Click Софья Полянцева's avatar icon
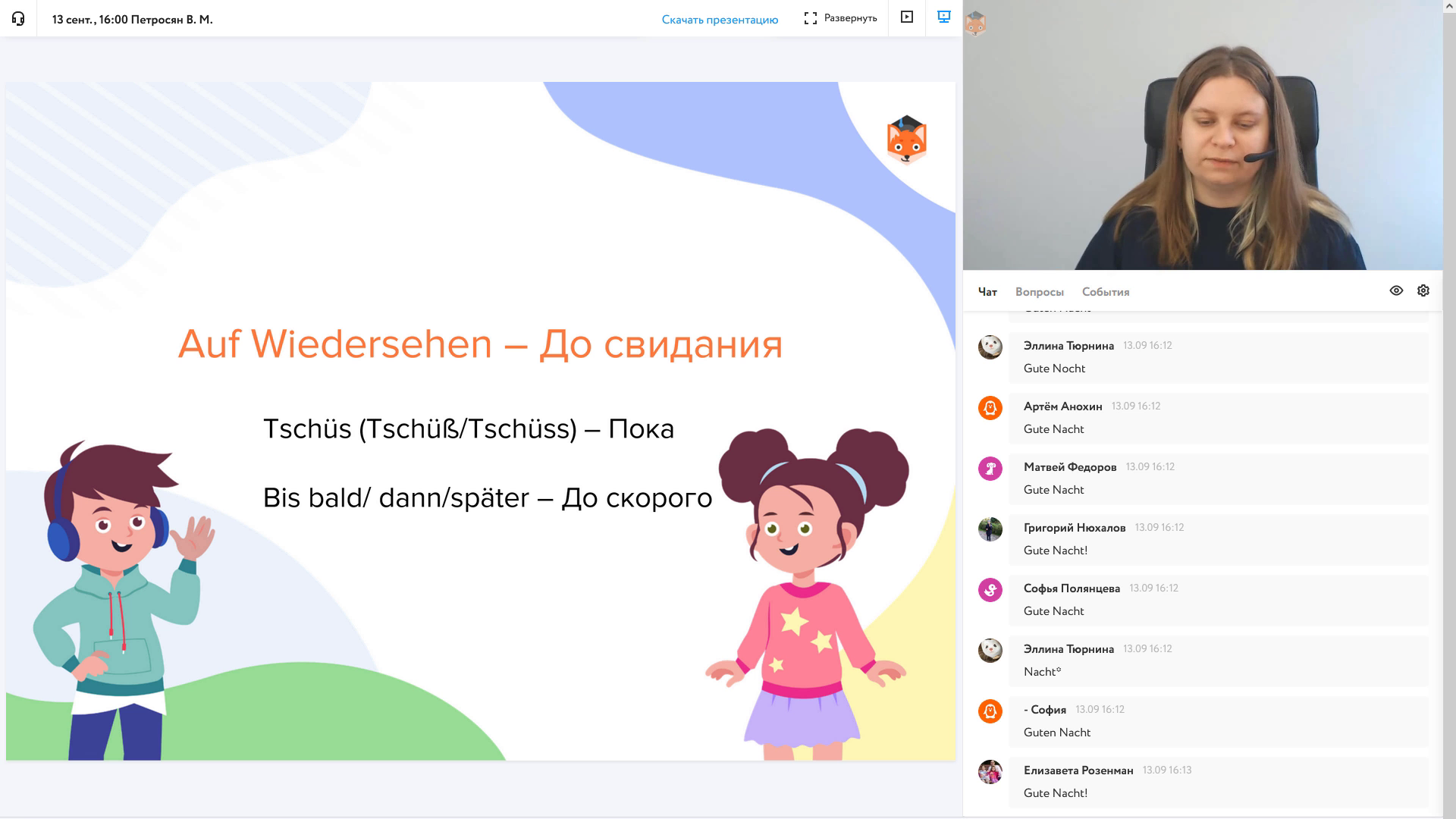 (990, 590)
